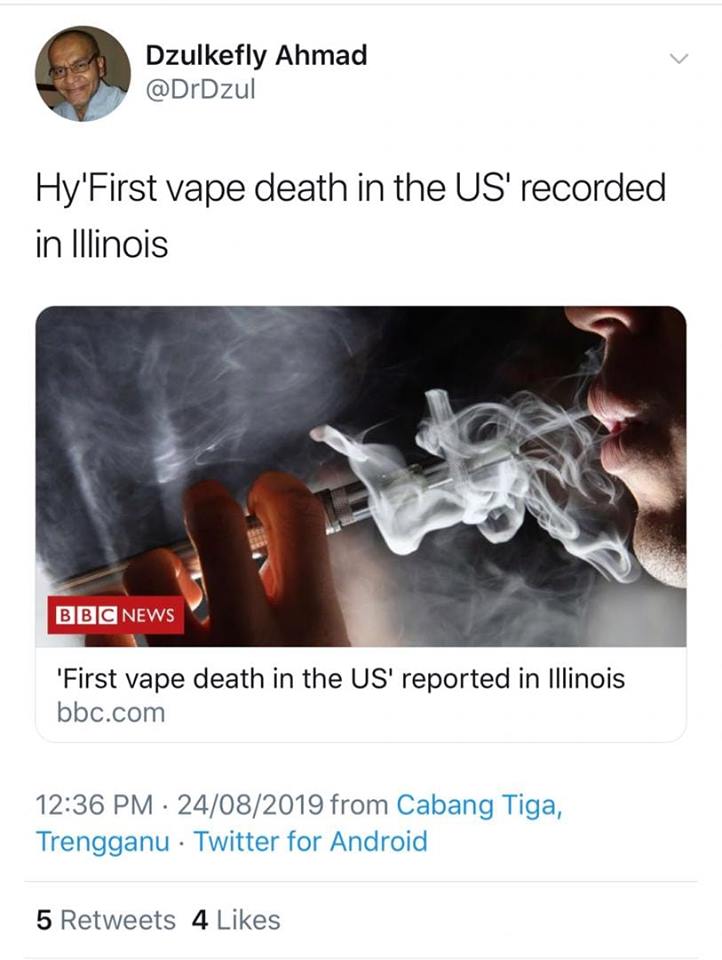Click the link card footer area
722x960 pixels.
click(x=361, y=694)
